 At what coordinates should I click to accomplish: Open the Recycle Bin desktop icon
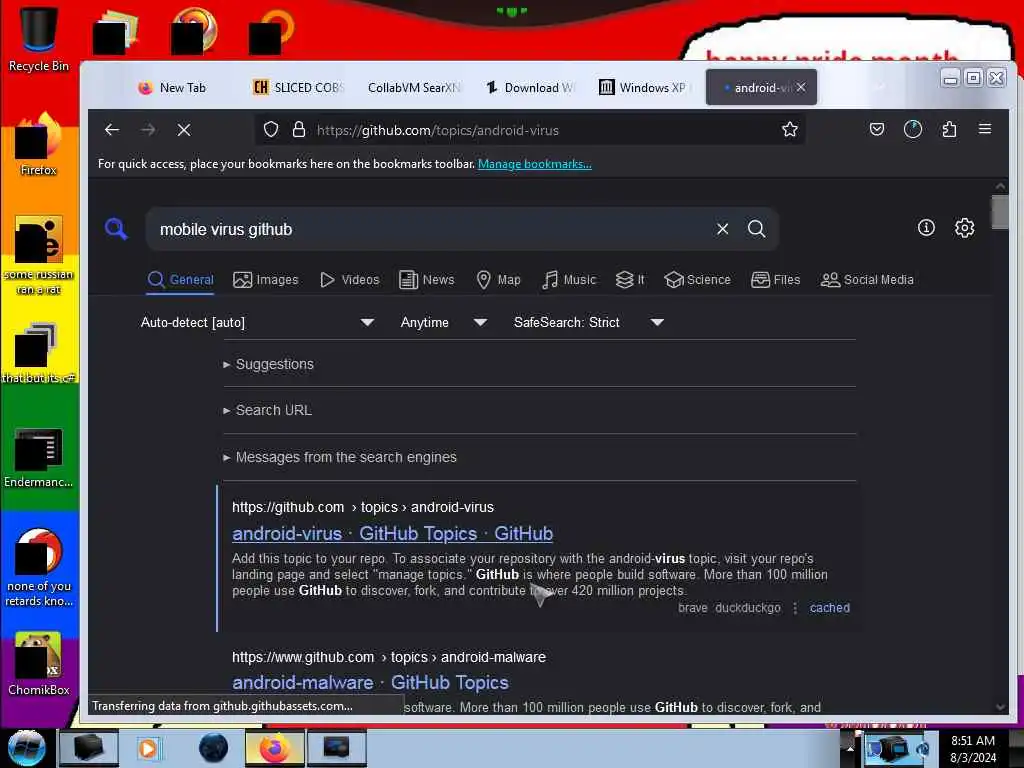coord(39,39)
